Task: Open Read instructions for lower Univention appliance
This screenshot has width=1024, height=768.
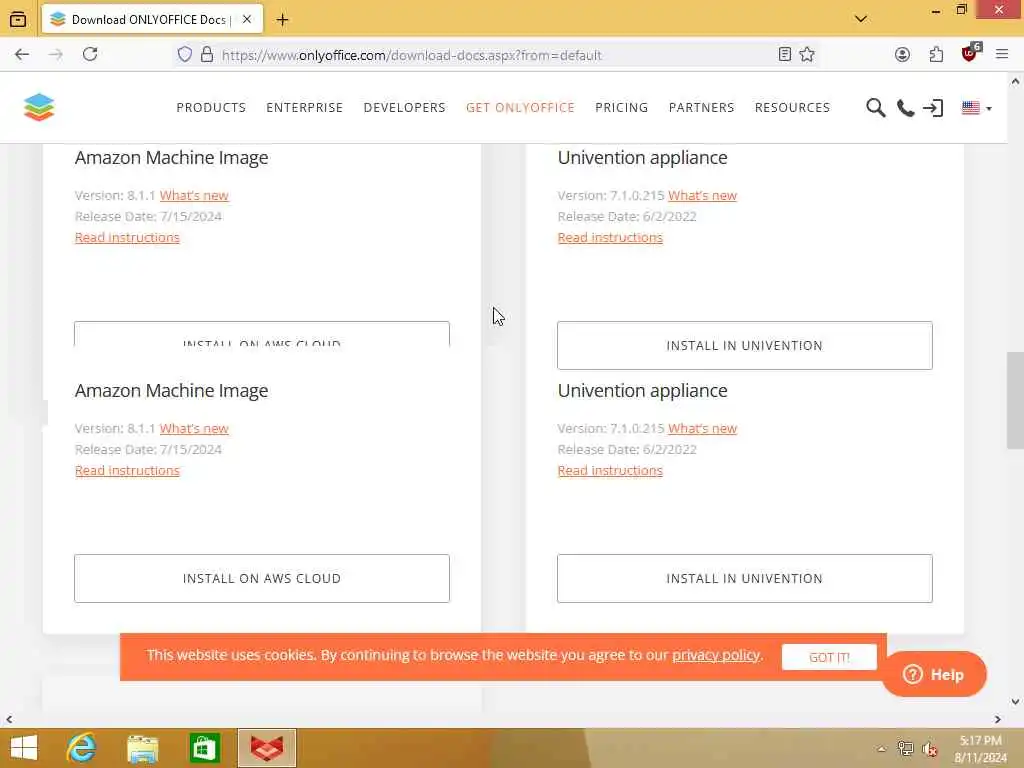Action: pyautogui.click(x=610, y=470)
